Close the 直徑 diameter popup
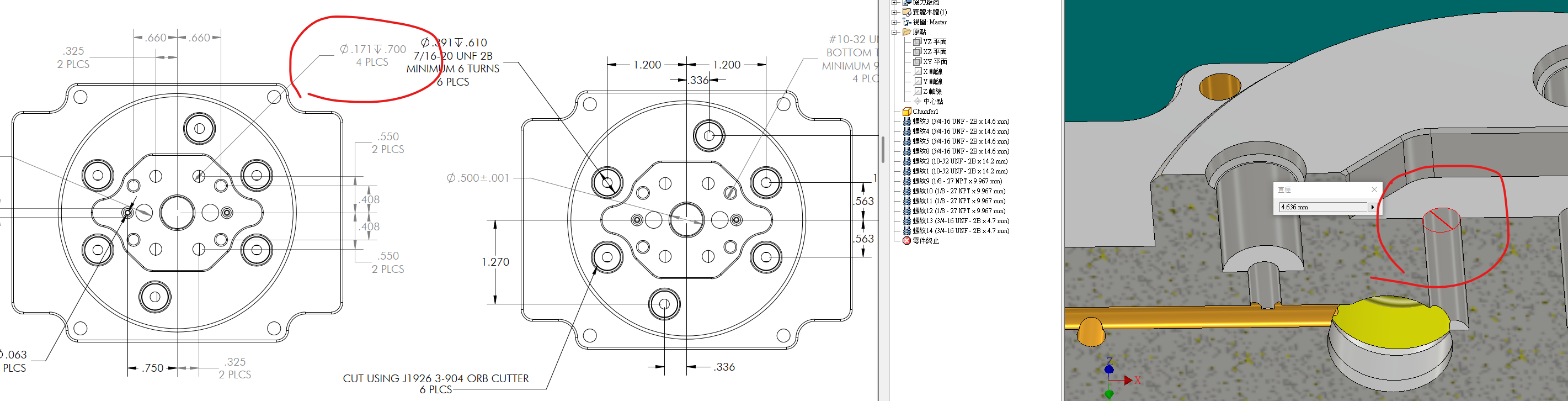 1374,189
